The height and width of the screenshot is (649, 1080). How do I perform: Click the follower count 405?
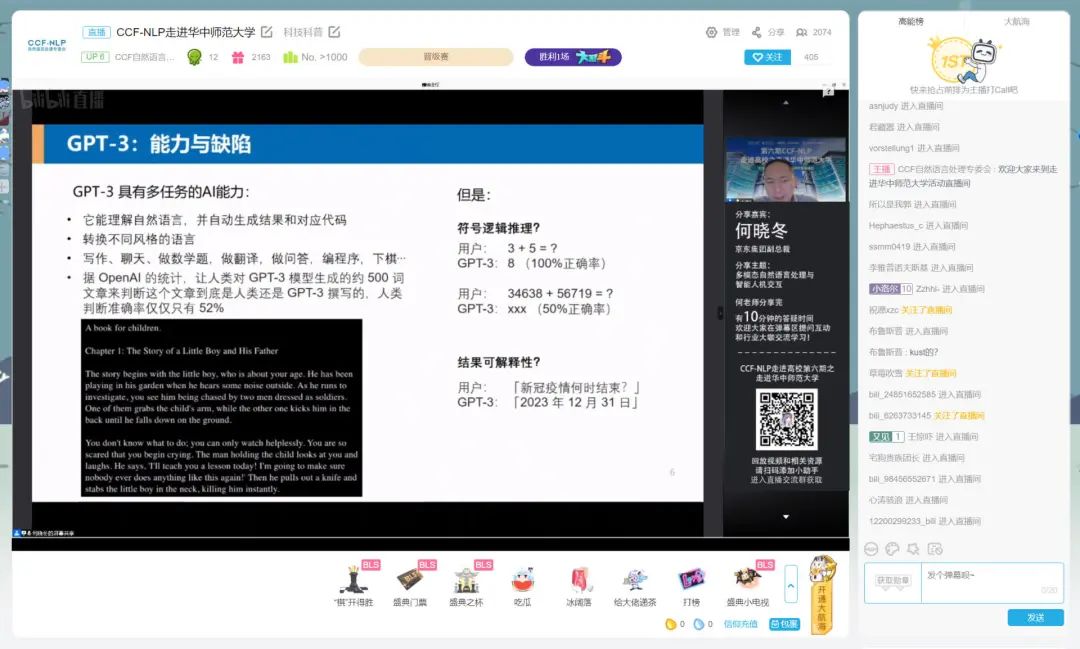pyautogui.click(x=811, y=57)
